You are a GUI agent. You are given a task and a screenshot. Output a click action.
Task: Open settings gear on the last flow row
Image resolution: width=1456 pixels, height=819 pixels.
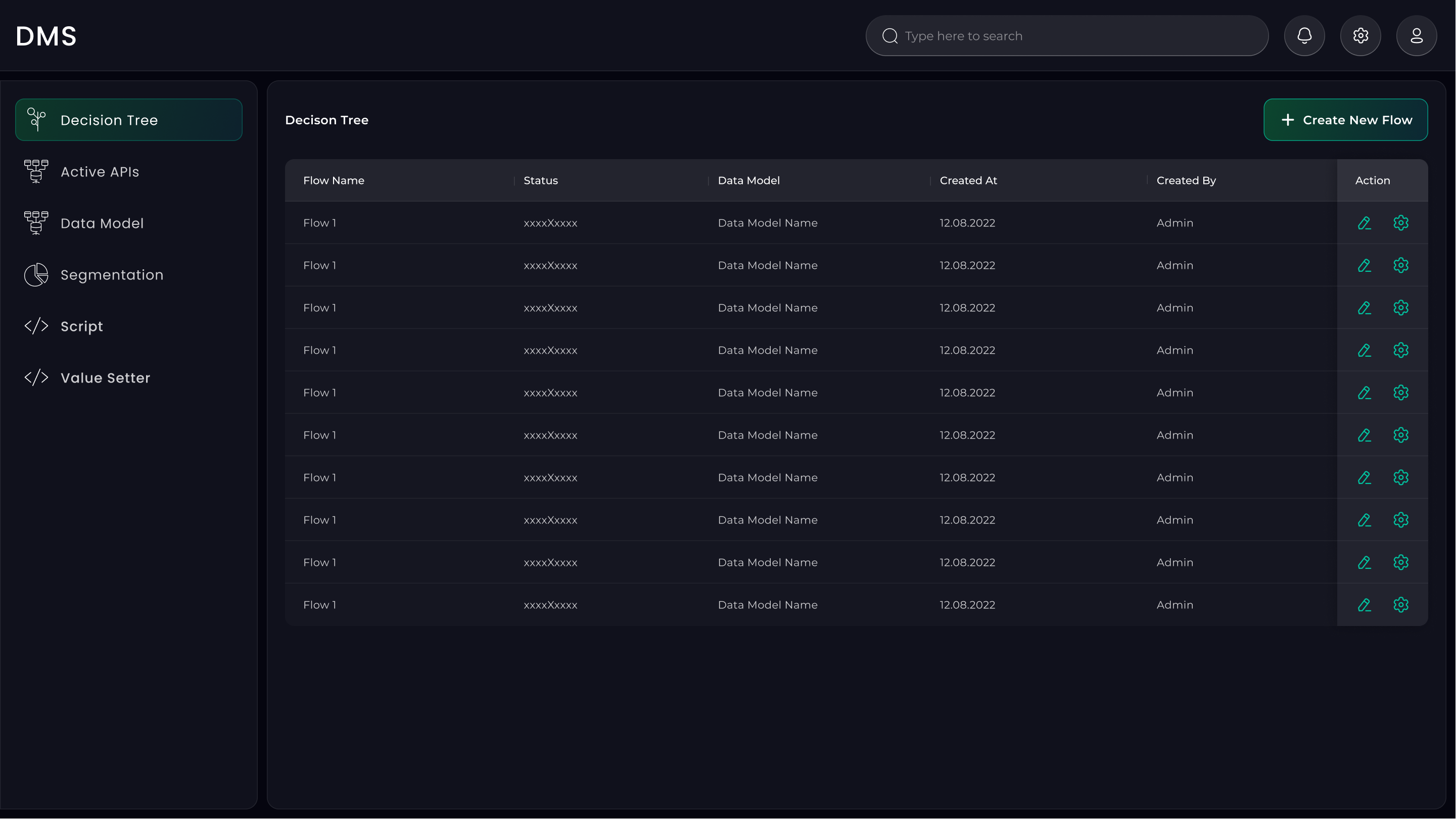(1400, 605)
